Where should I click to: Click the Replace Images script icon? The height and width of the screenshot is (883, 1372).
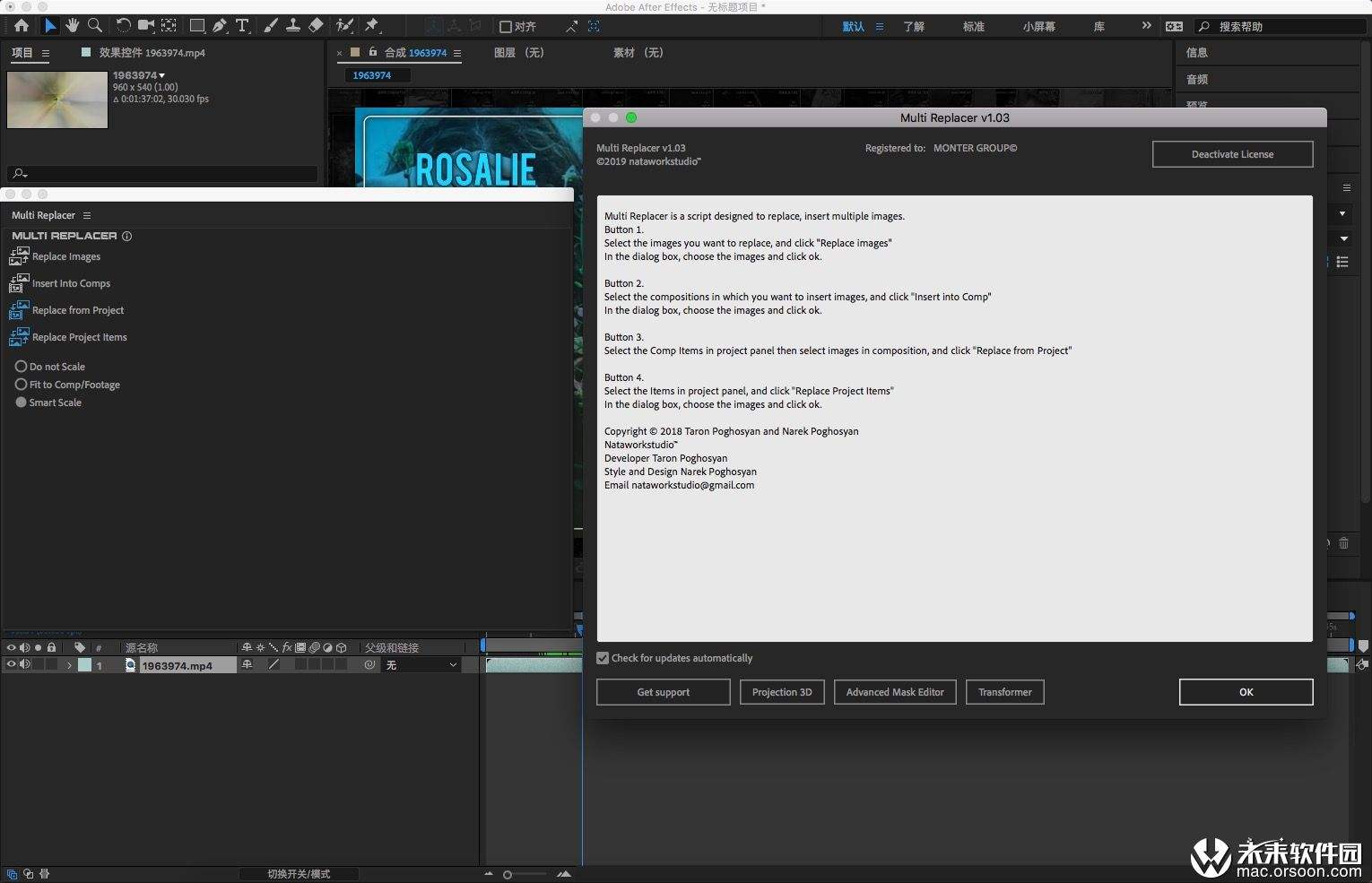[19, 256]
